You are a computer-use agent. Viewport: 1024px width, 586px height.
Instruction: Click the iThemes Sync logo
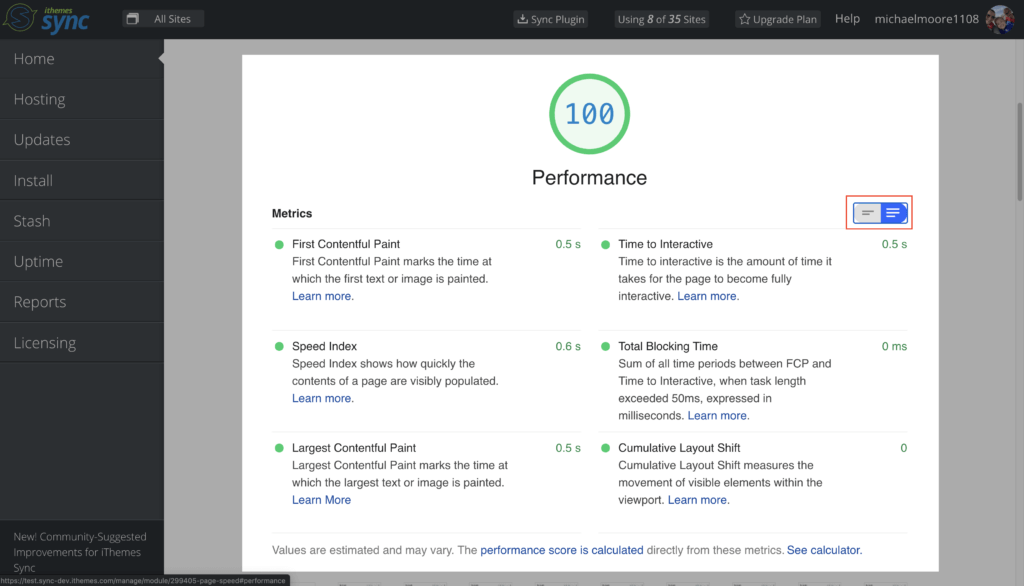click(46, 18)
